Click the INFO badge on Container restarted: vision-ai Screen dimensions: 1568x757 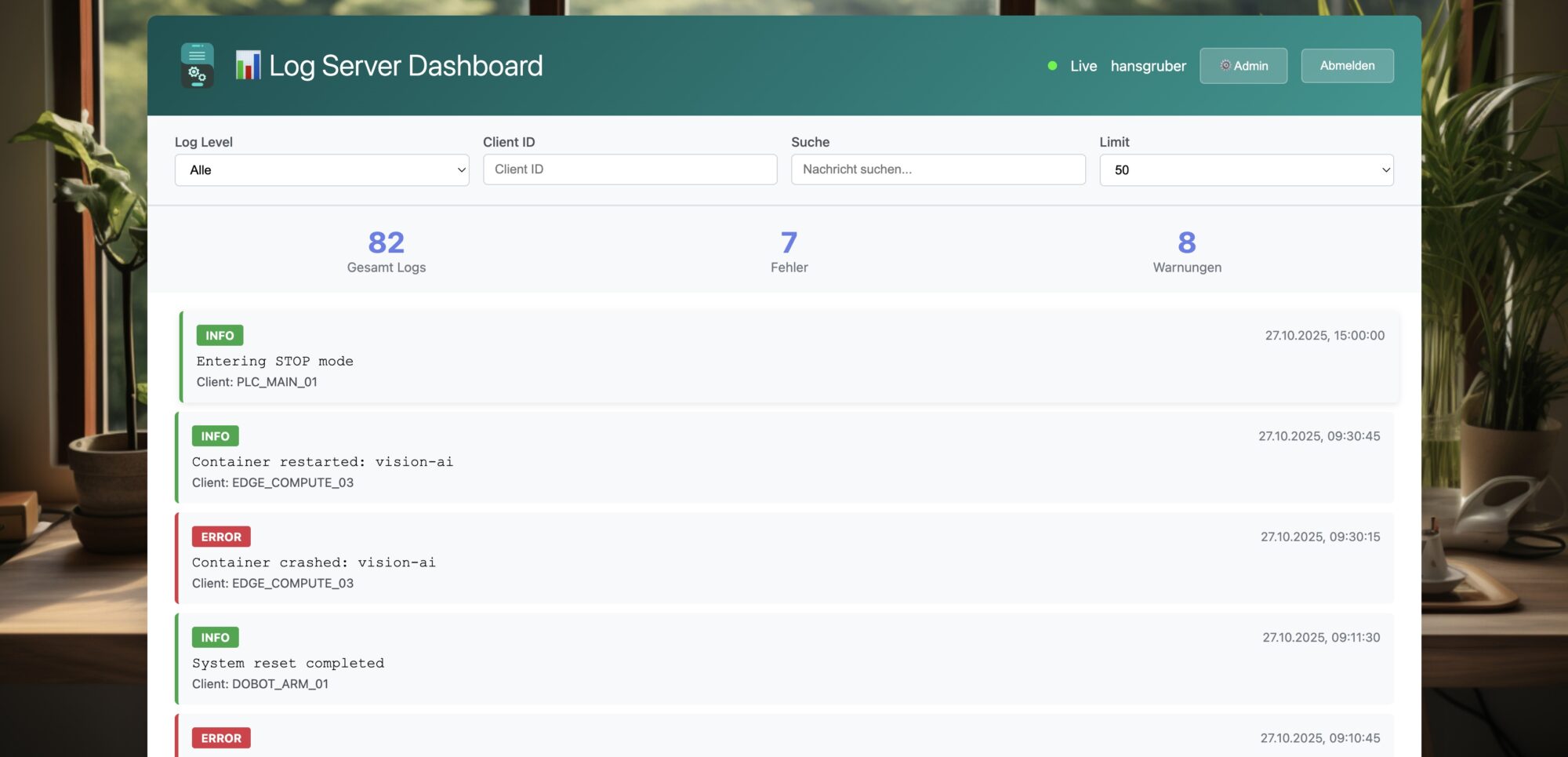coord(215,436)
